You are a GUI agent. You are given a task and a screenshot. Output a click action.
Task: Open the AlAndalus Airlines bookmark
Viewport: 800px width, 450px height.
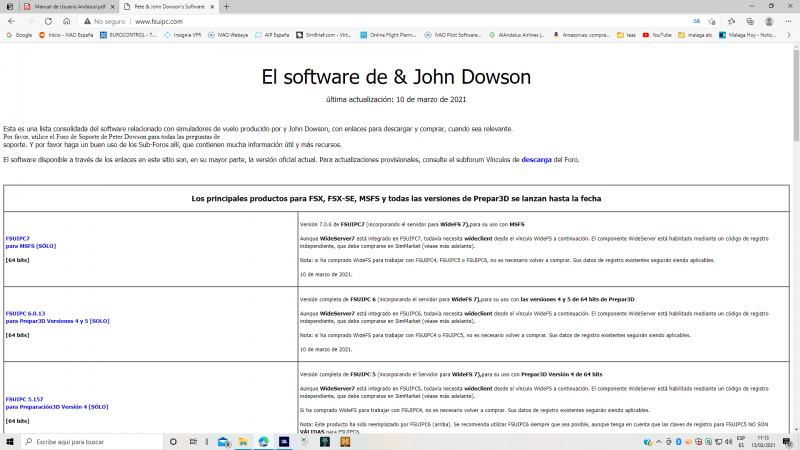point(517,35)
